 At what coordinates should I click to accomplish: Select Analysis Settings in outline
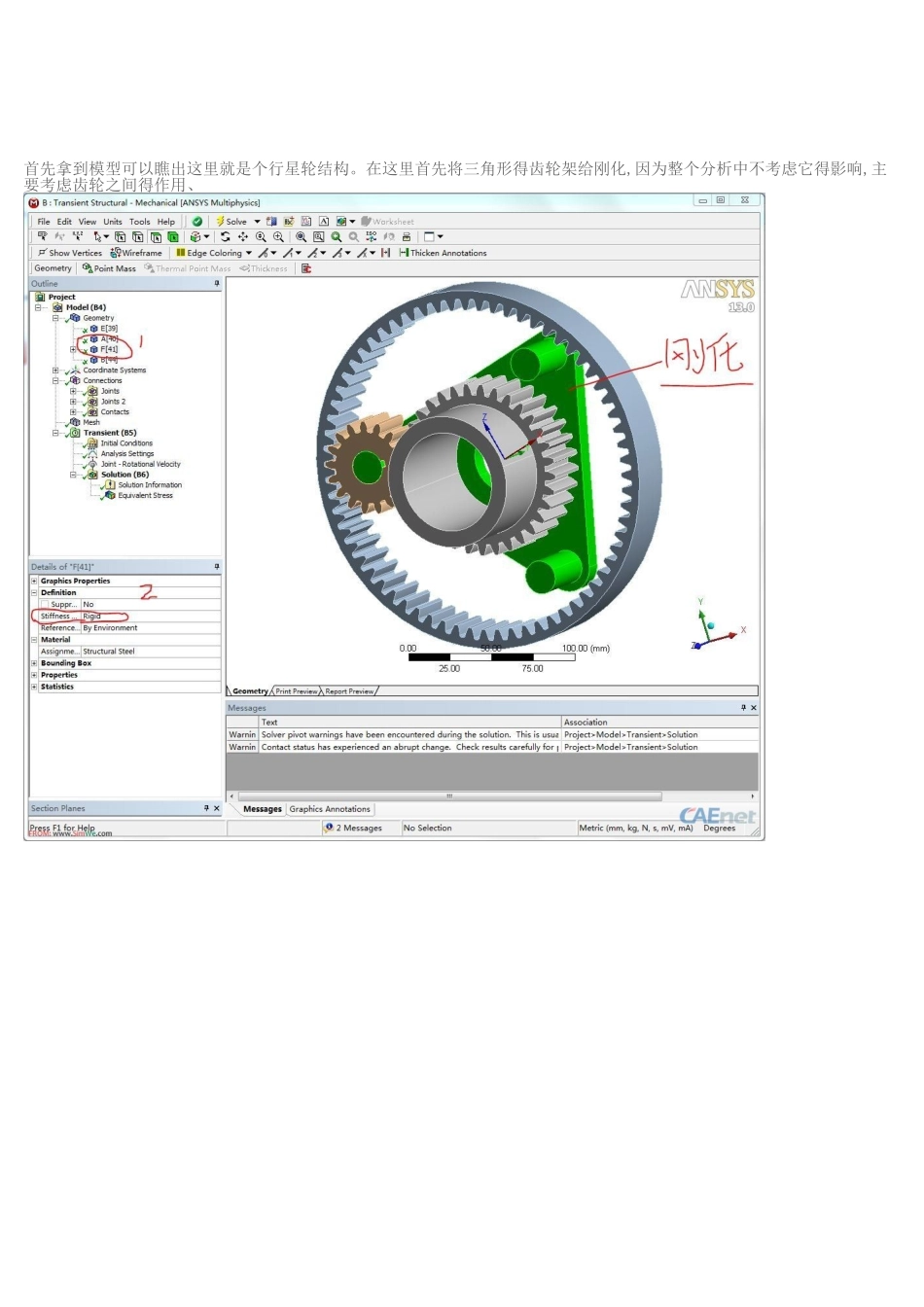(x=127, y=454)
